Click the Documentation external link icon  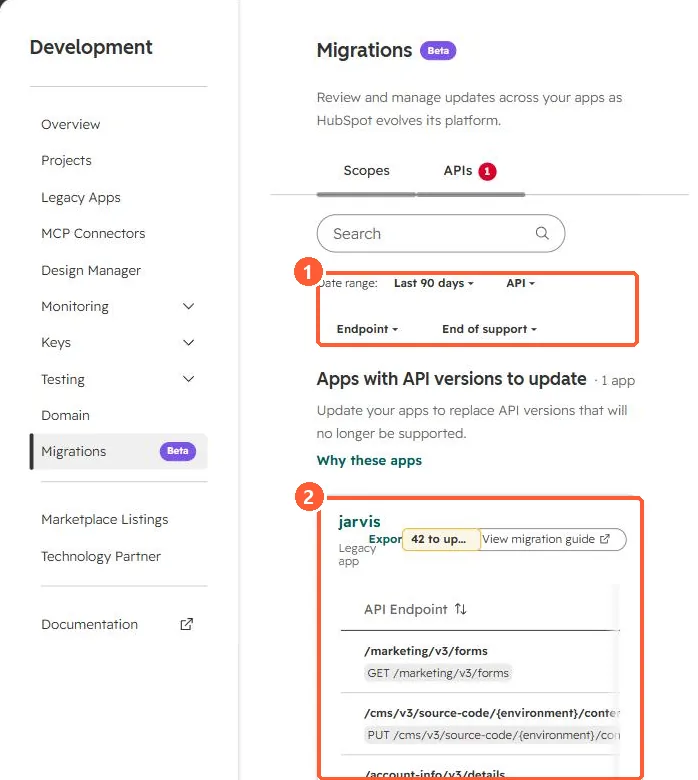pos(187,624)
